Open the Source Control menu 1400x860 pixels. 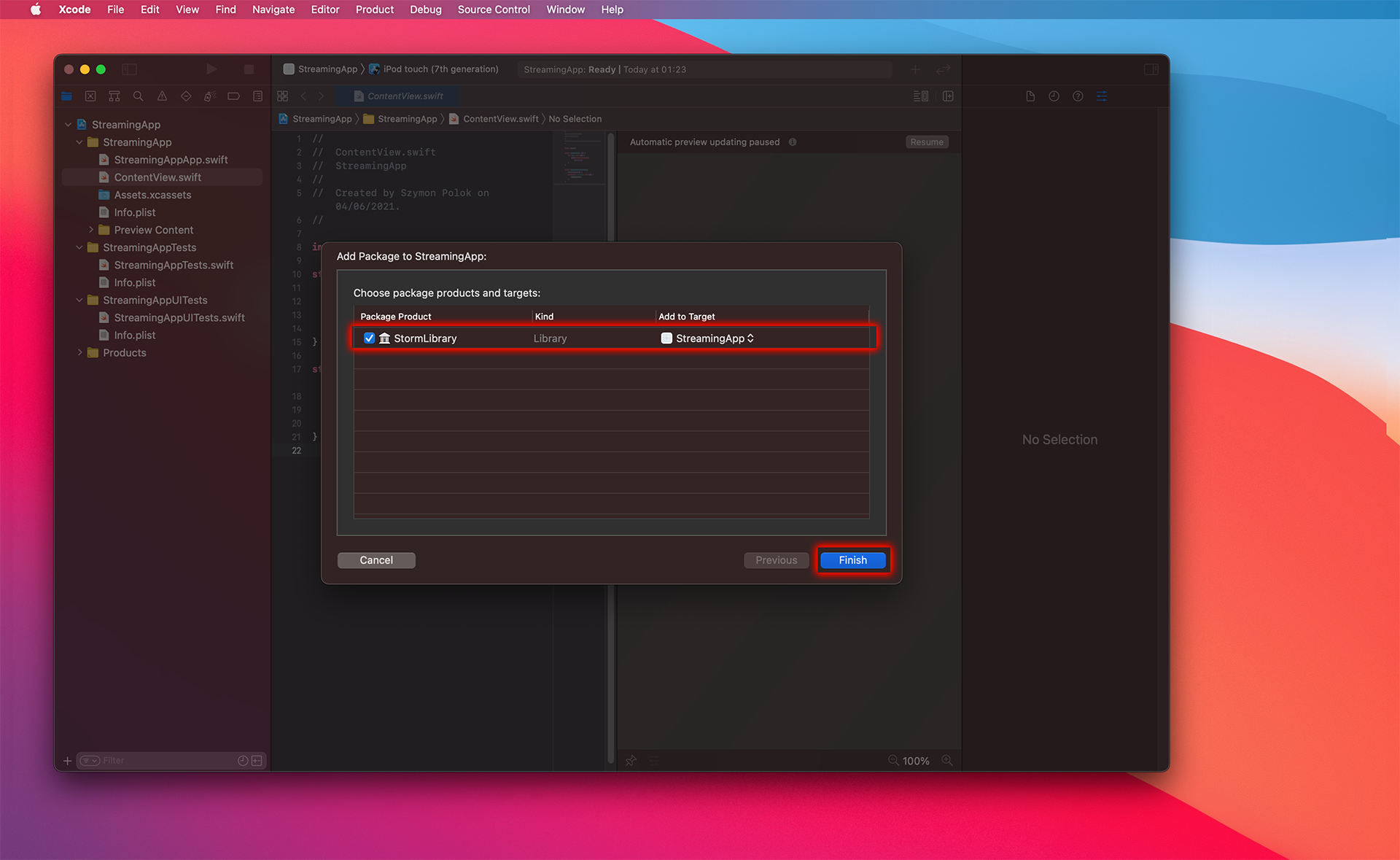494,9
